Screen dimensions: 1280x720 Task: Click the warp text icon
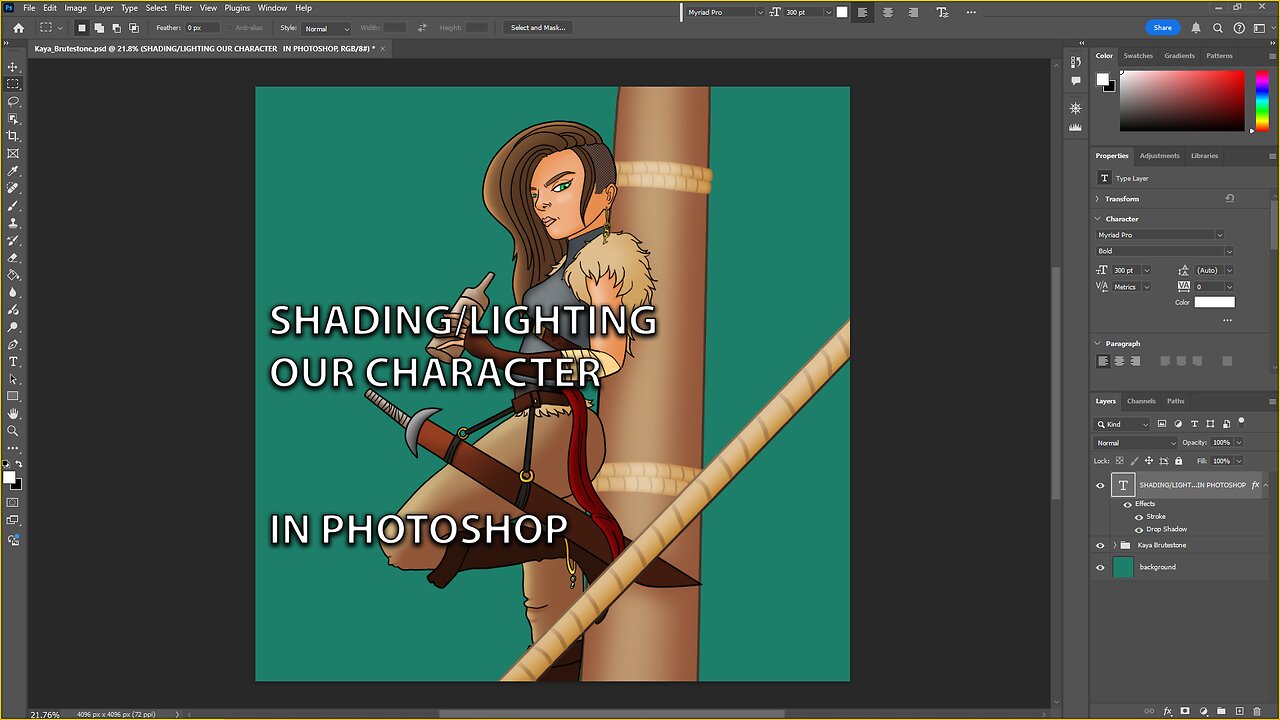click(x=942, y=12)
